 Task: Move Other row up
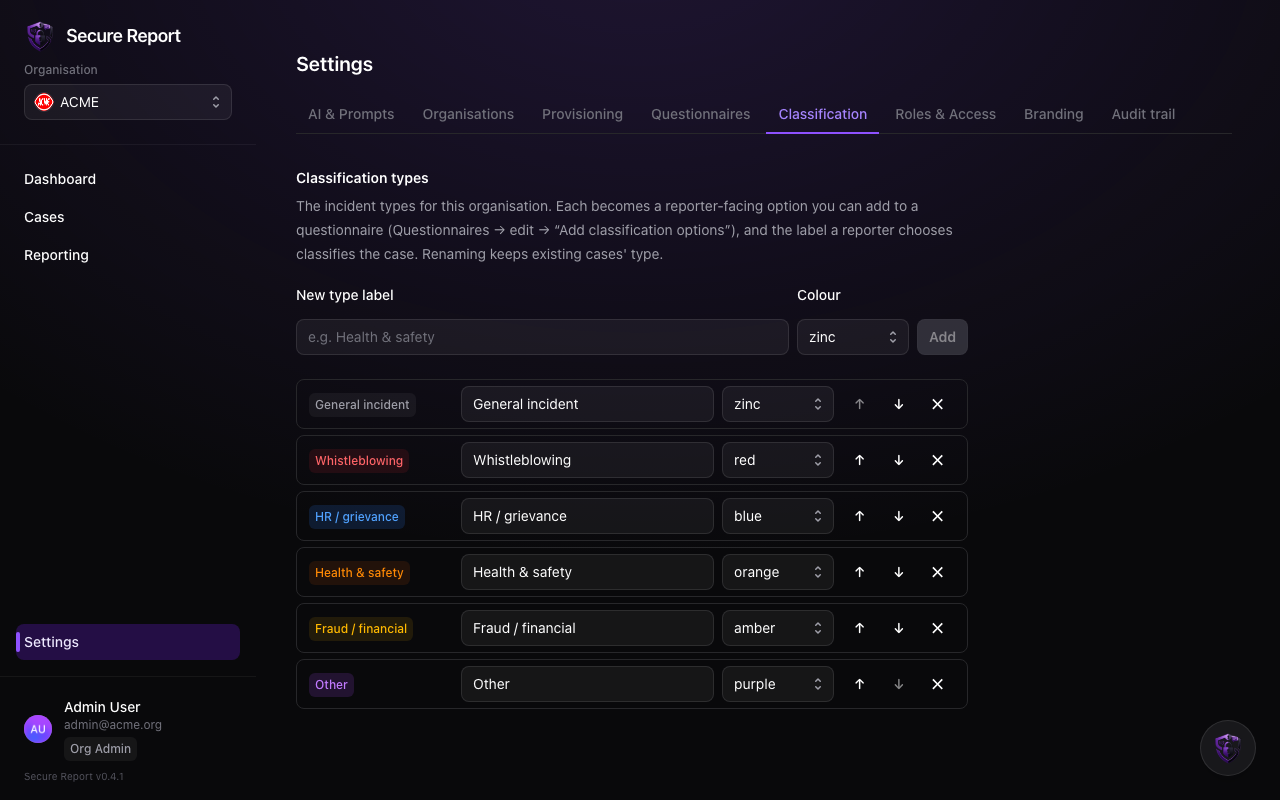tap(860, 684)
